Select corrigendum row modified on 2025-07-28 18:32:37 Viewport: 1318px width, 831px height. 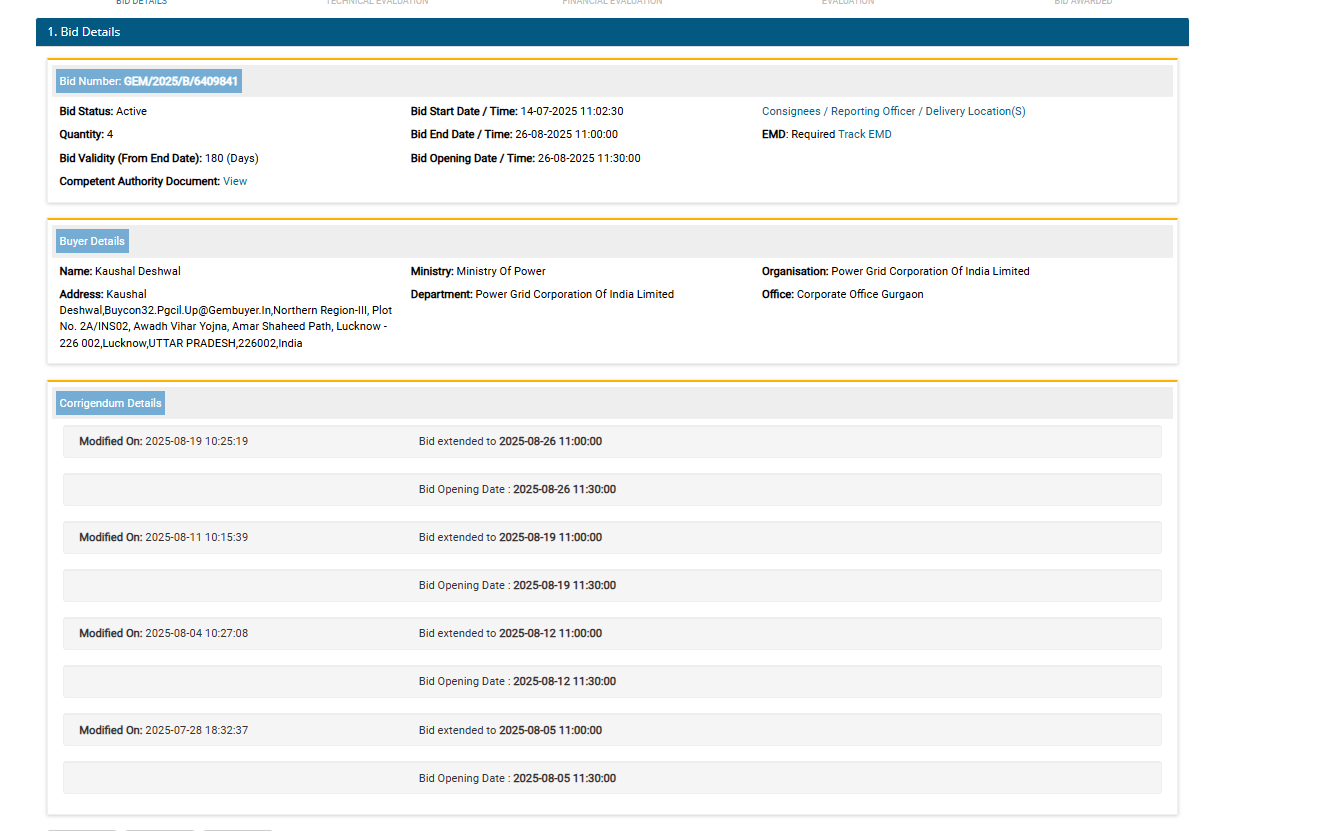pyautogui.click(x=612, y=731)
